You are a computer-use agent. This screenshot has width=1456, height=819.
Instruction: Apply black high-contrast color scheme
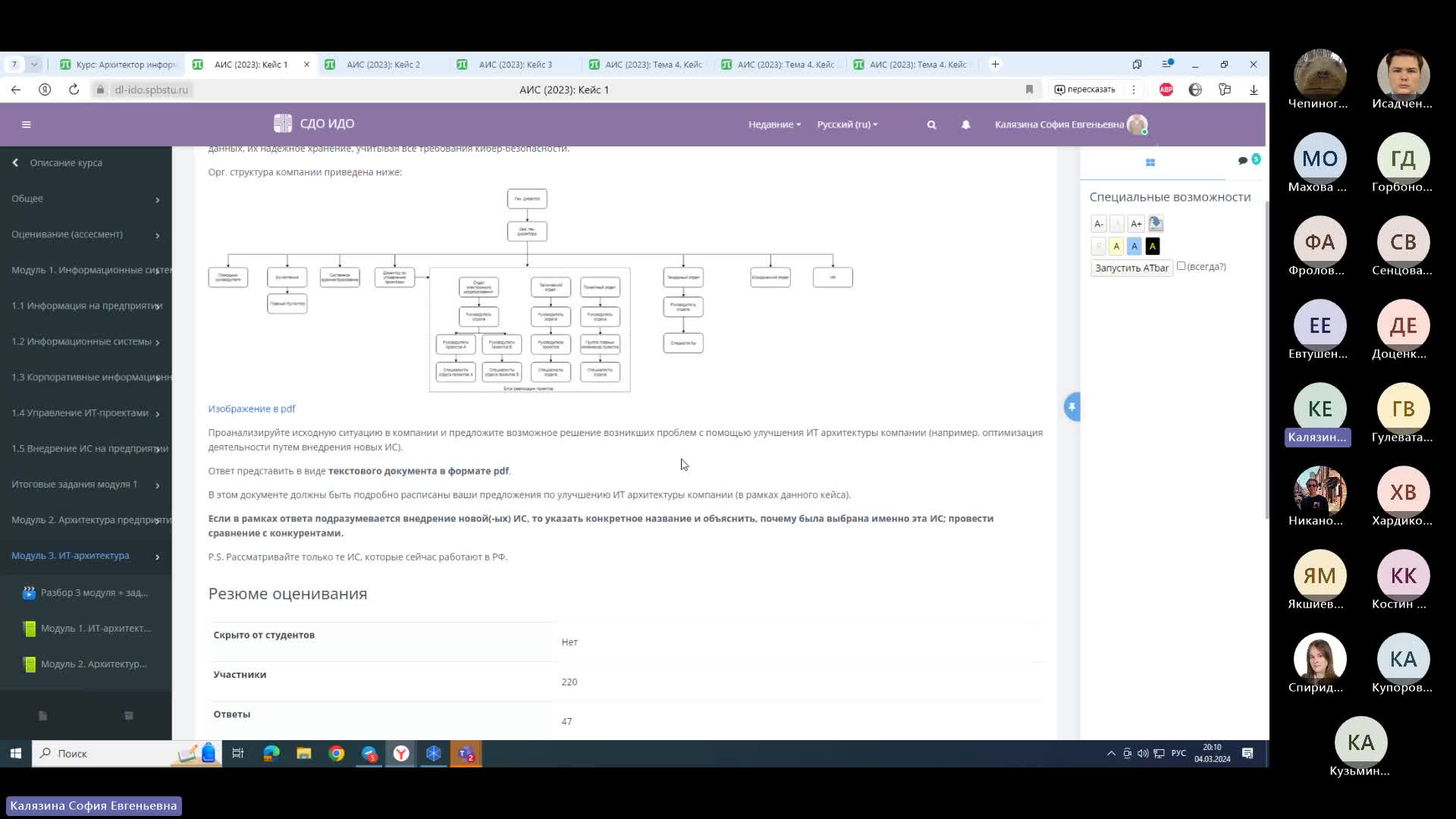point(1153,246)
